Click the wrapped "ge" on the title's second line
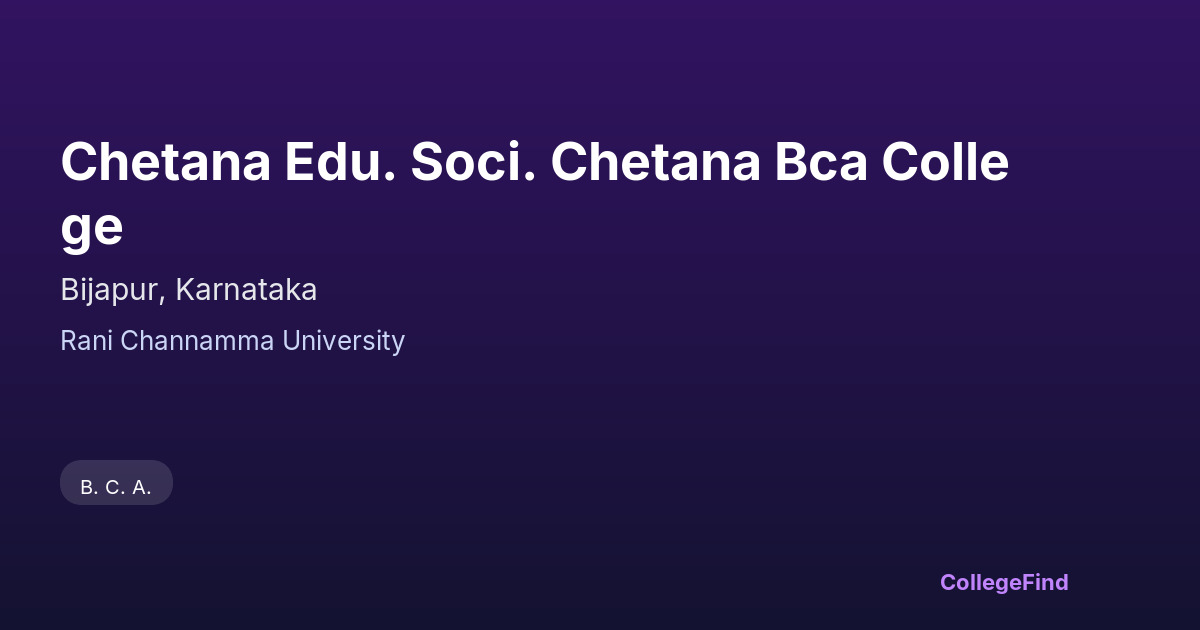Viewport: 1200px width, 630px height. [x=92, y=228]
